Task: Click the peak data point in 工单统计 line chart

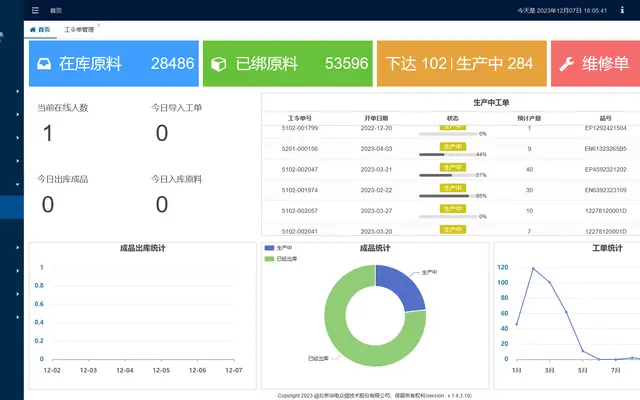Action: [533, 269]
